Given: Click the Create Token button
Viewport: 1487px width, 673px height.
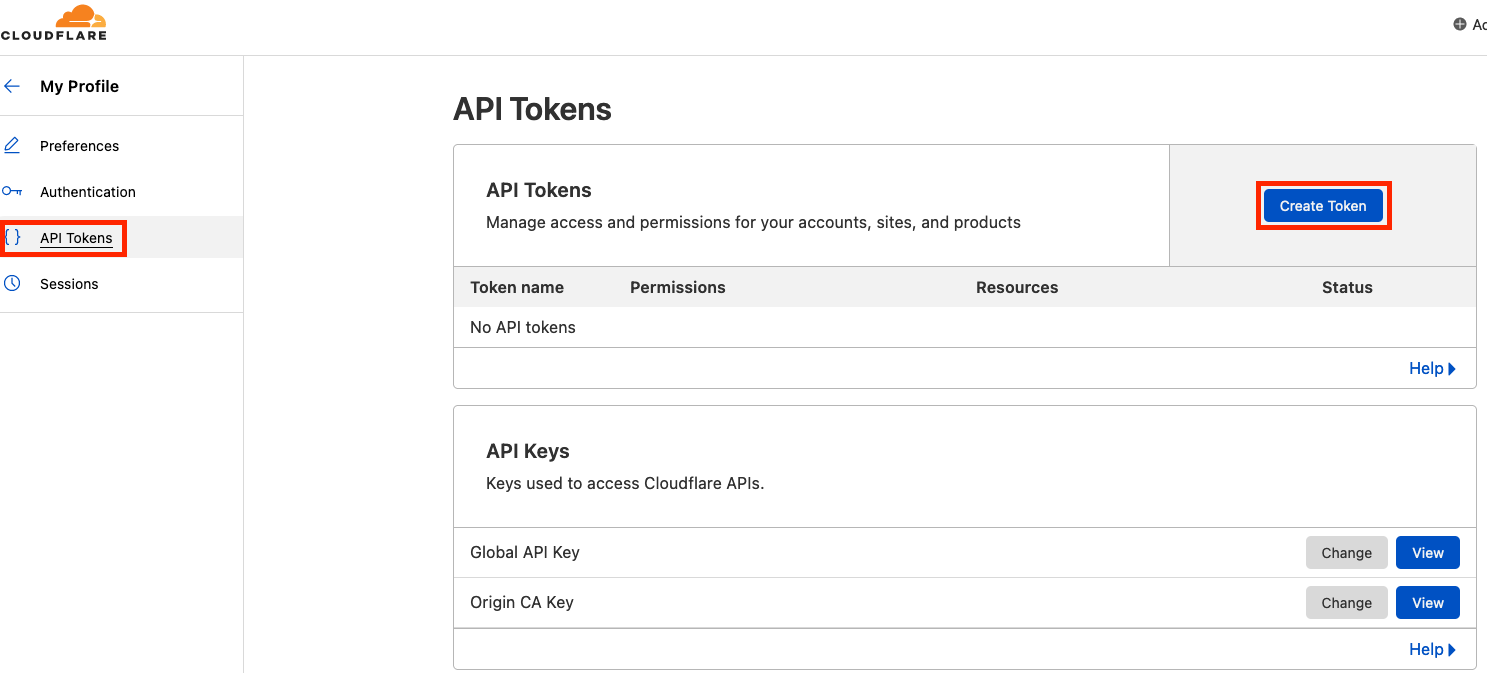Looking at the screenshot, I should click(x=1322, y=205).
